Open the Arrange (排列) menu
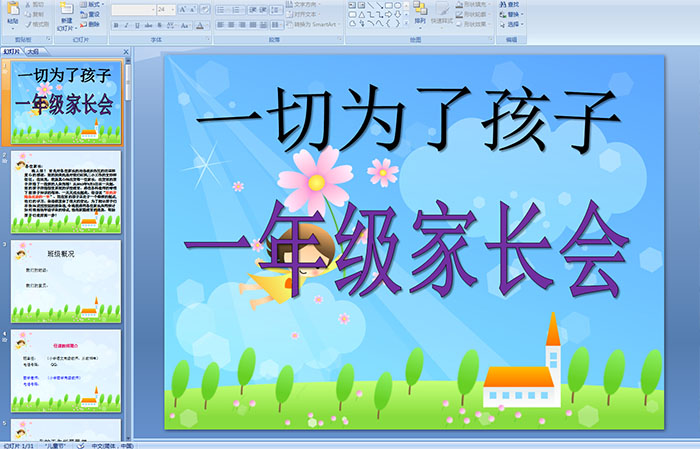700x449 pixels. pyautogui.click(x=420, y=13)
